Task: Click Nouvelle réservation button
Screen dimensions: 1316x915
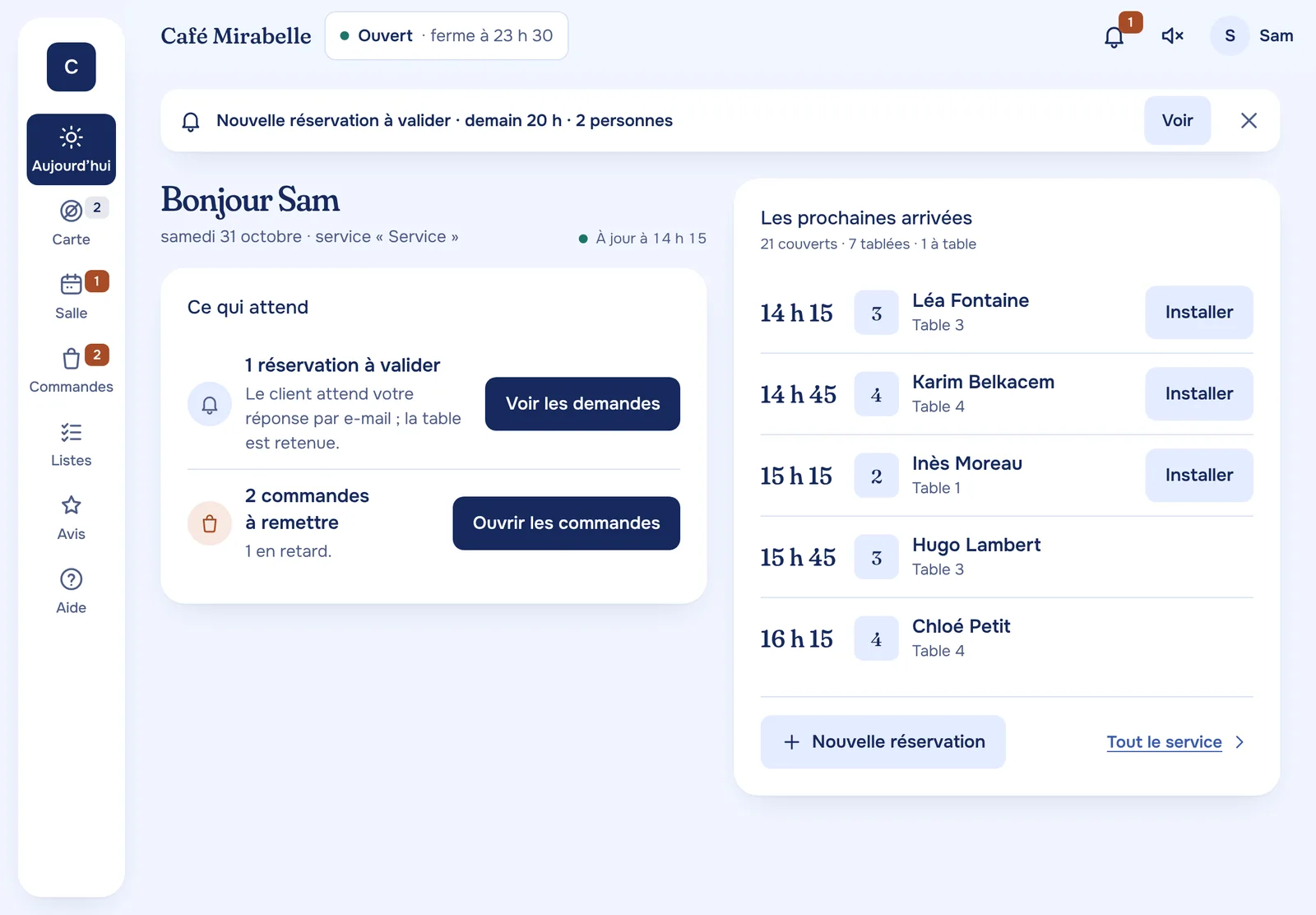Action: coord(883,742)
